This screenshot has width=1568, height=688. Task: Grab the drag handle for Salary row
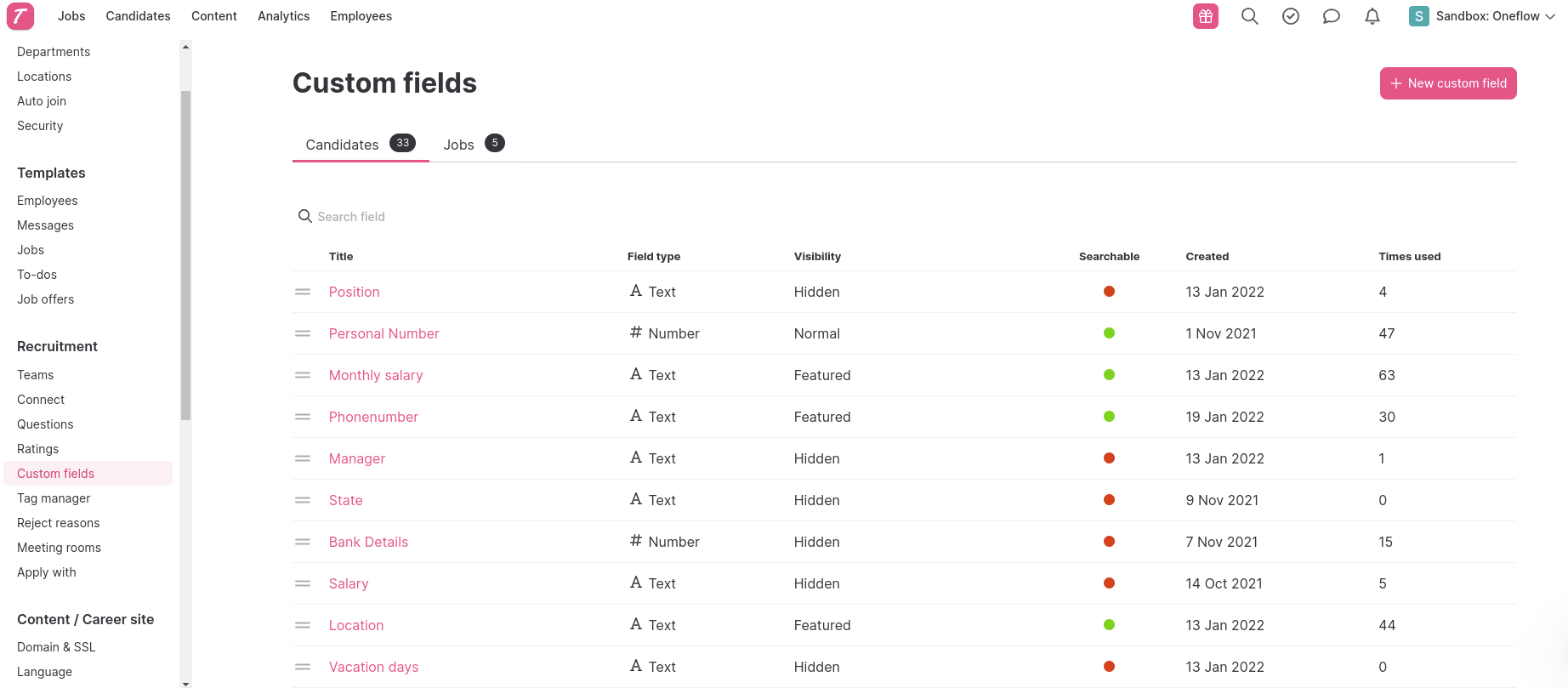pyautogui.click(x=303, y=583)
